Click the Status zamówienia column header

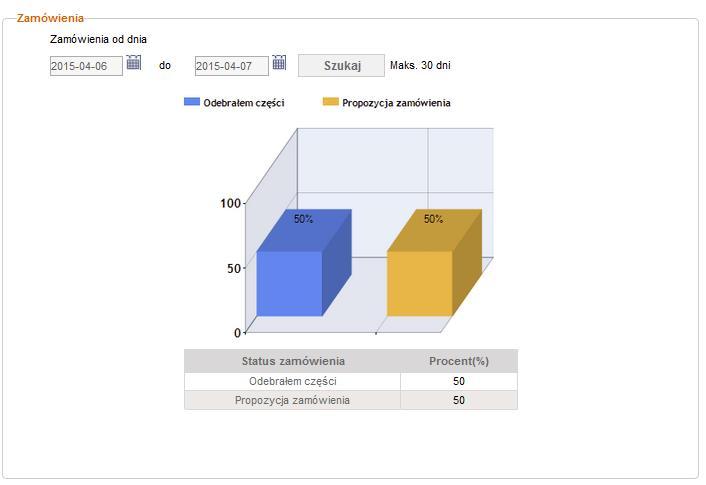point(293,361)
